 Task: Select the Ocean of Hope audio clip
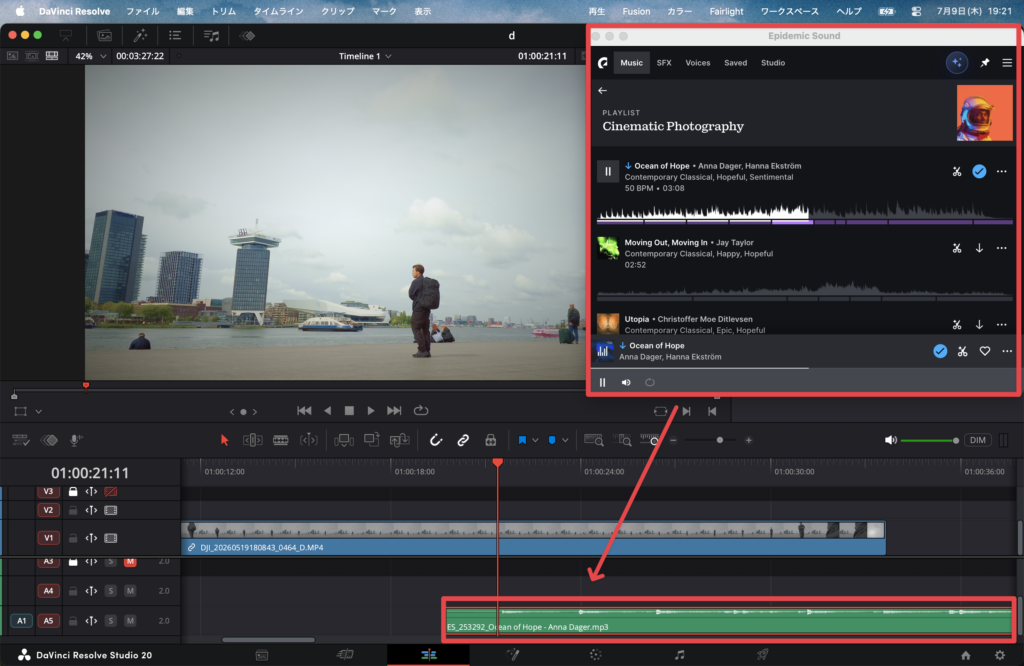pyautogui.click(x=729, y=619)
